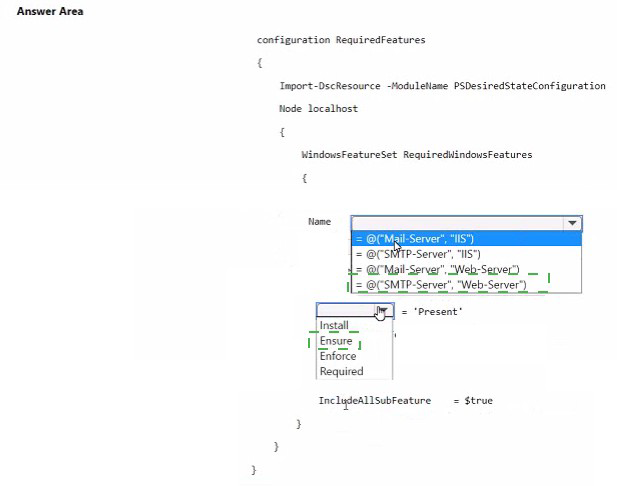The width and height of the screenshot is (617, 486).
Task: Pick the "Mail-Server", "Web-Server" option
Action: (437, 270)
